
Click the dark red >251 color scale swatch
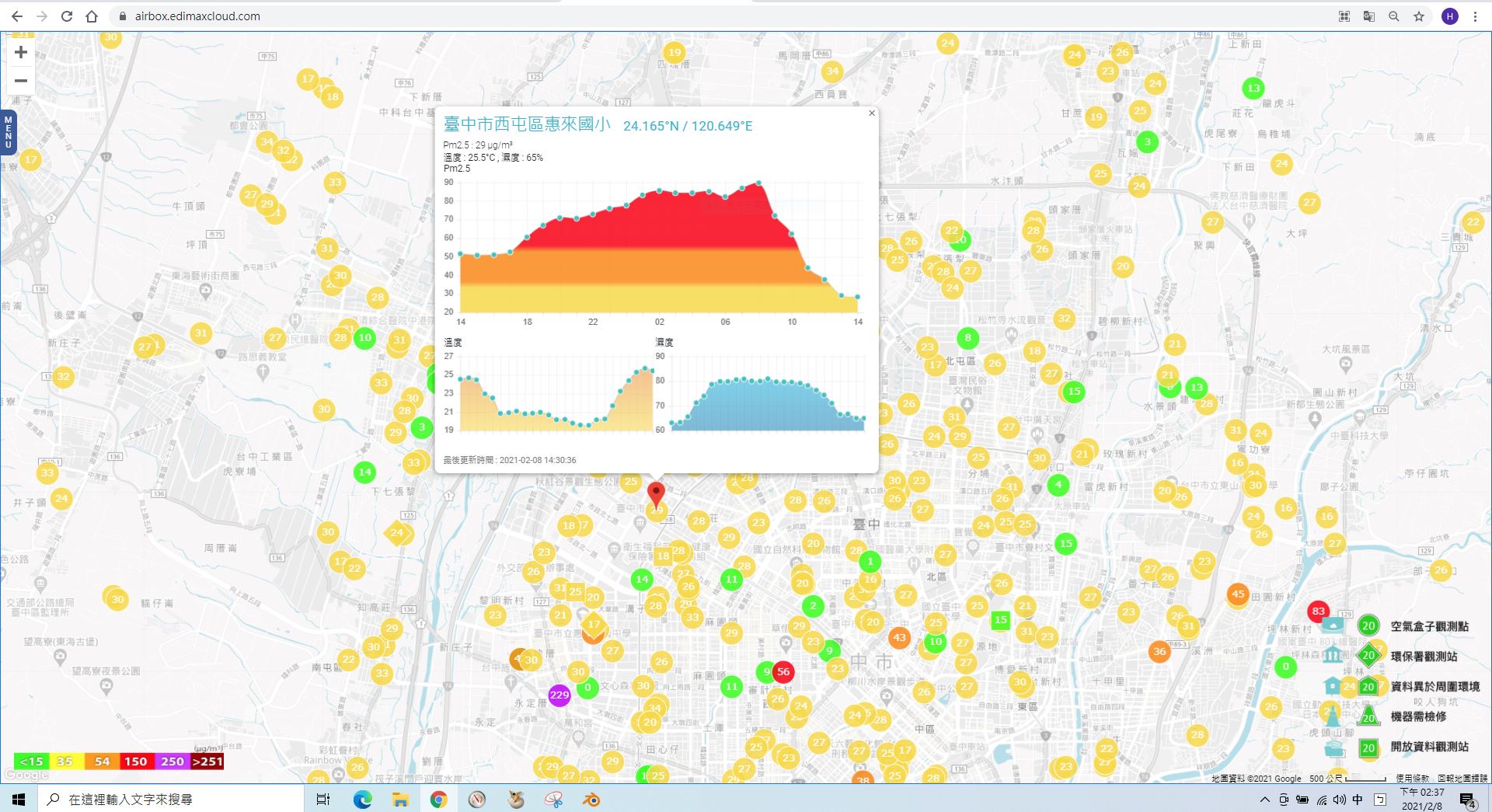(207, 761)
